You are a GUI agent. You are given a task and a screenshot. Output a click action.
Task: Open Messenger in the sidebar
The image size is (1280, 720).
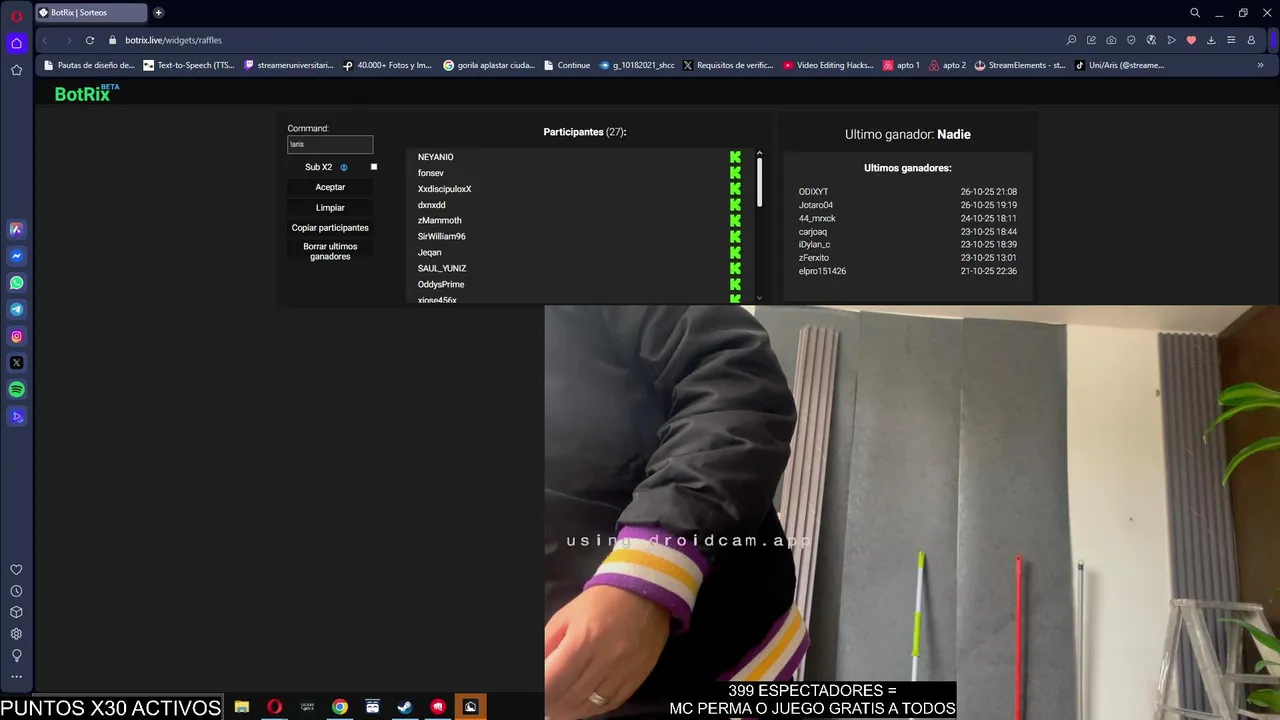(16, 256)
